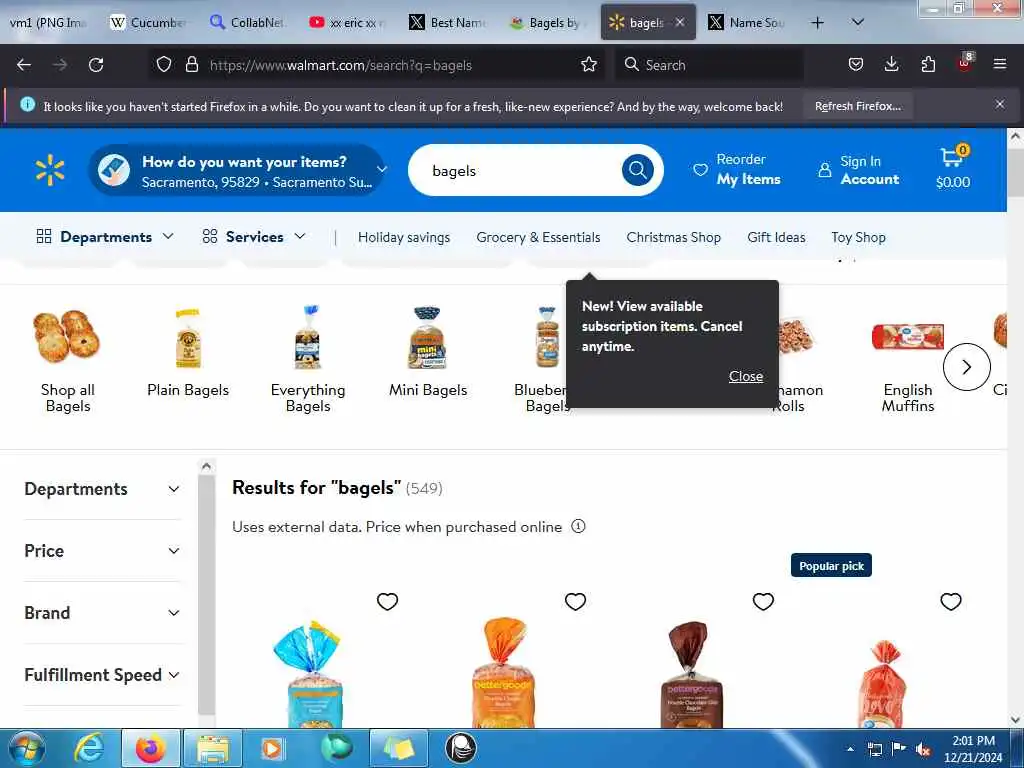Select Plain Bagels category
The height and width of the screenshot is (768, 1024).
[188, 353]
